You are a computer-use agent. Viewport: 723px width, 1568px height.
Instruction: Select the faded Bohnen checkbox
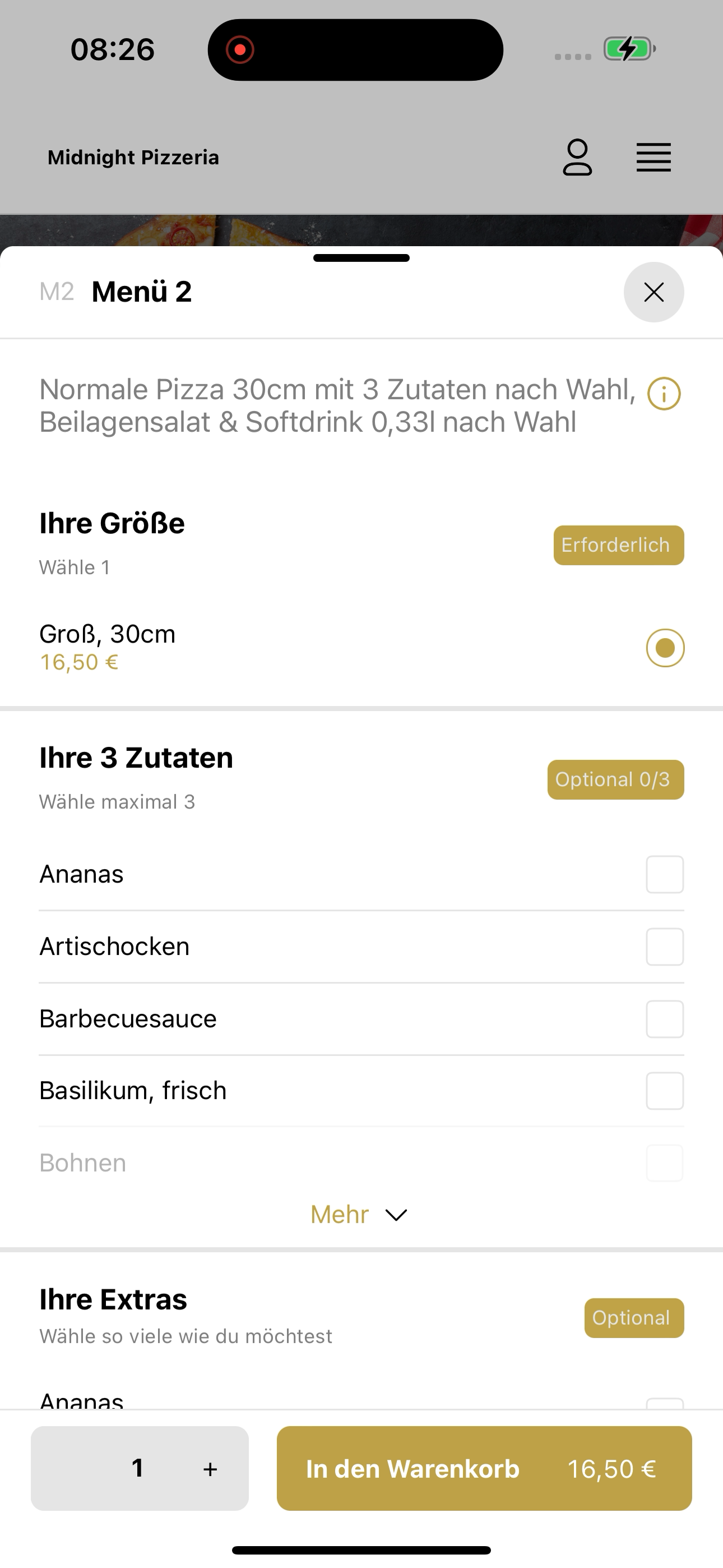coord(665,1163)
